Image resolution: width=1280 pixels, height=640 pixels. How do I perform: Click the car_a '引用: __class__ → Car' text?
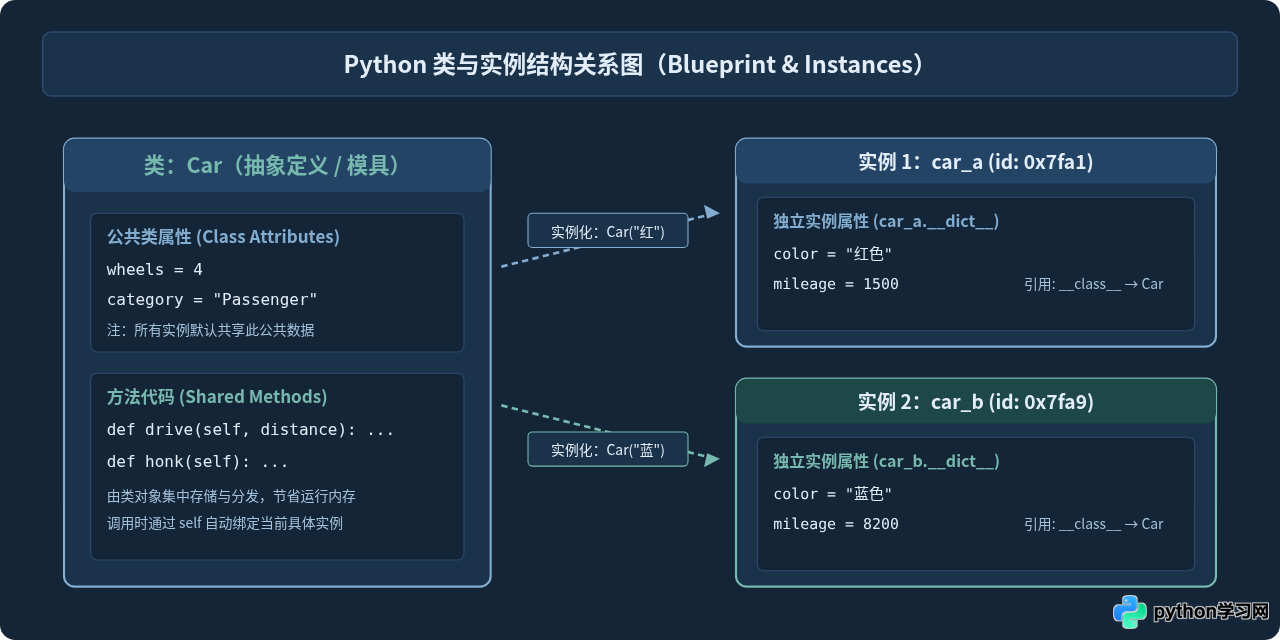[1094, 284]
